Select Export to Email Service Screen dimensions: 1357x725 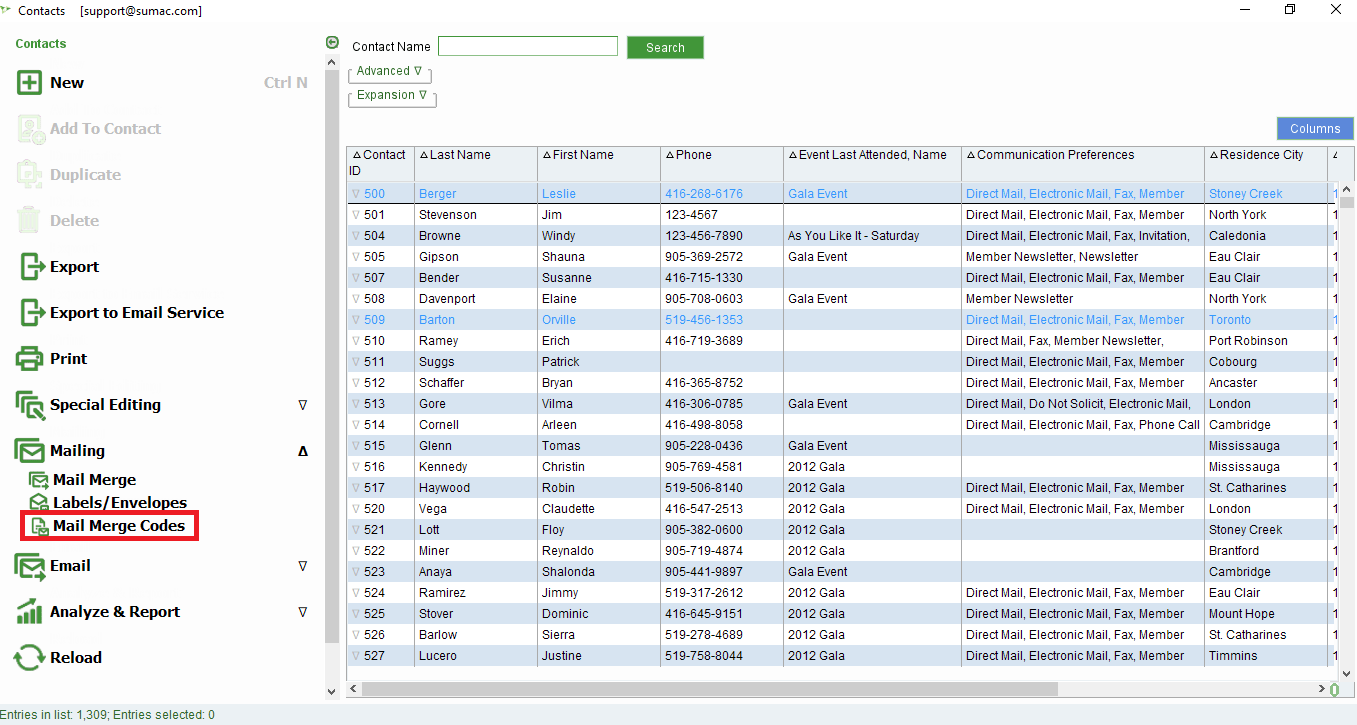(x=135, y=312)
